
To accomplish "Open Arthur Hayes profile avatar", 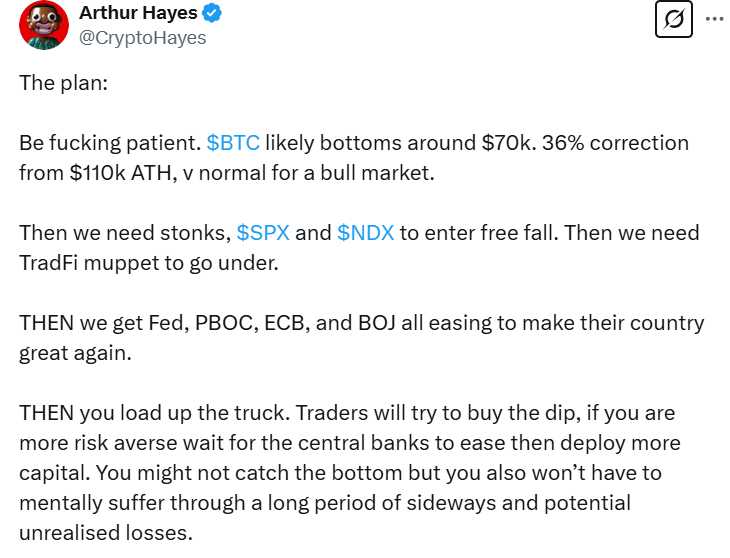I will click(44, 25).
